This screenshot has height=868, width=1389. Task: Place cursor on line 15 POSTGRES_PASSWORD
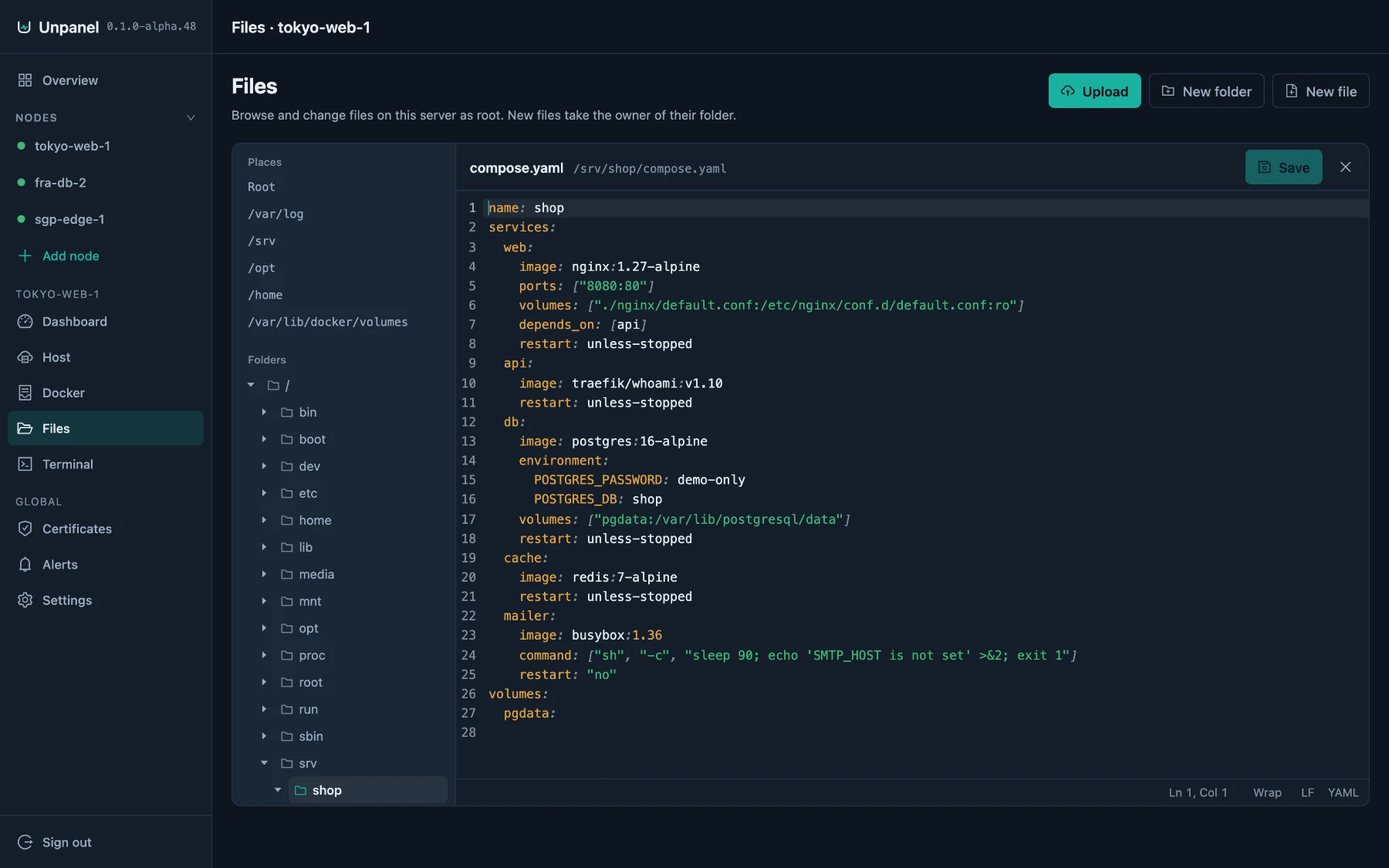(598, 480)
